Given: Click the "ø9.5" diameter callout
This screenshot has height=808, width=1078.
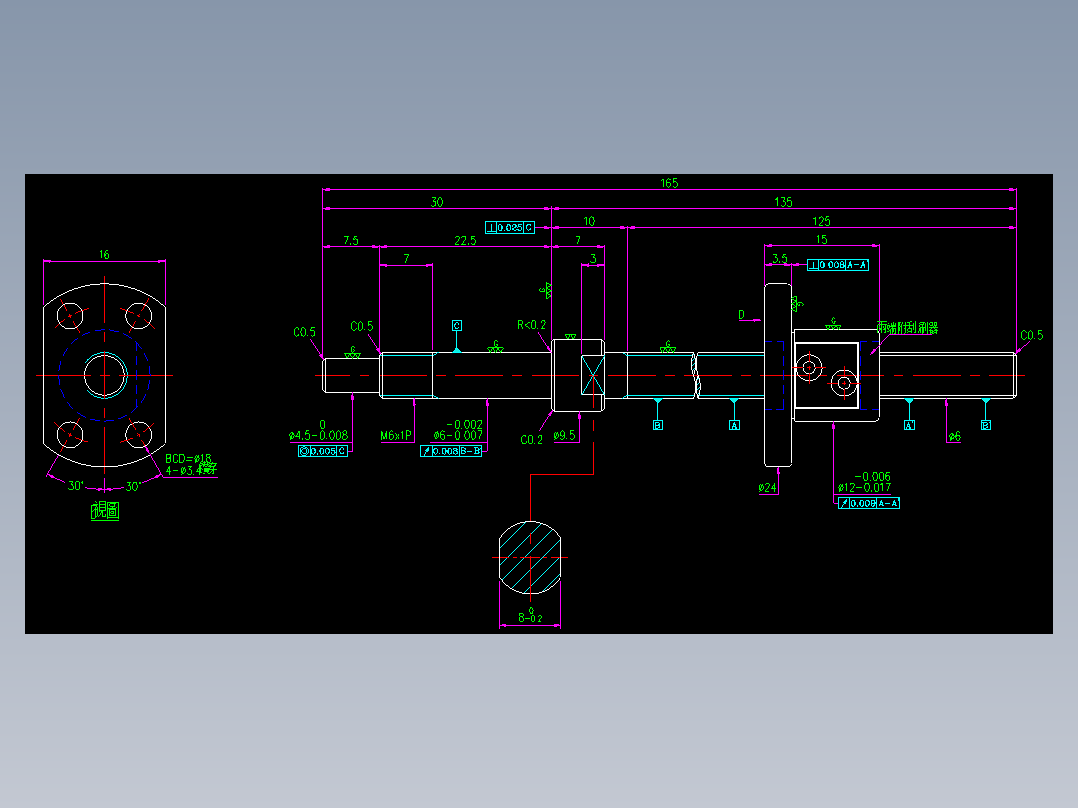Looking at the screenshot, I should click(564, 435).
